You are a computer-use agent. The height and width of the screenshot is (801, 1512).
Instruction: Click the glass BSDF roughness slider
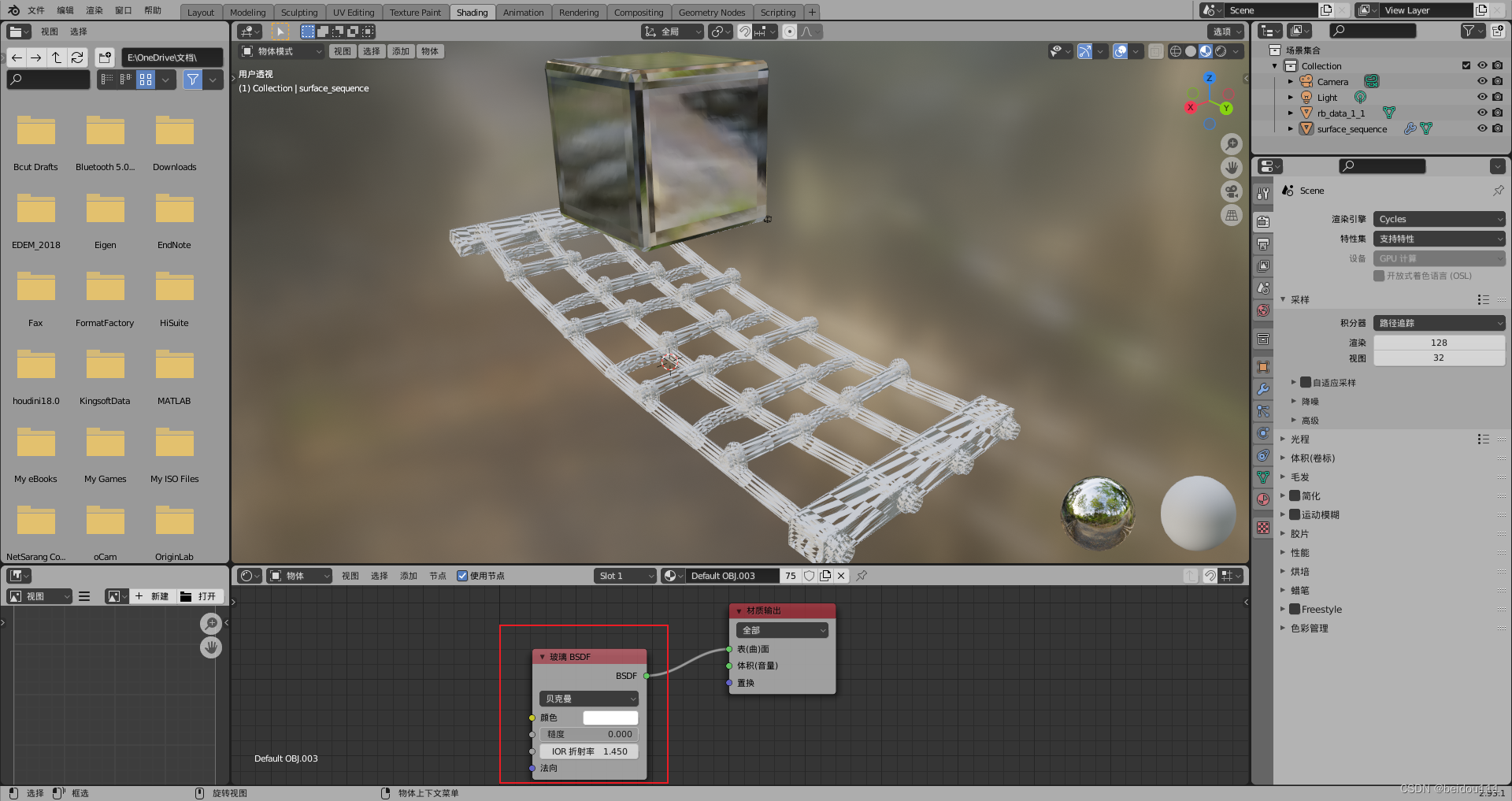point(589,734)
